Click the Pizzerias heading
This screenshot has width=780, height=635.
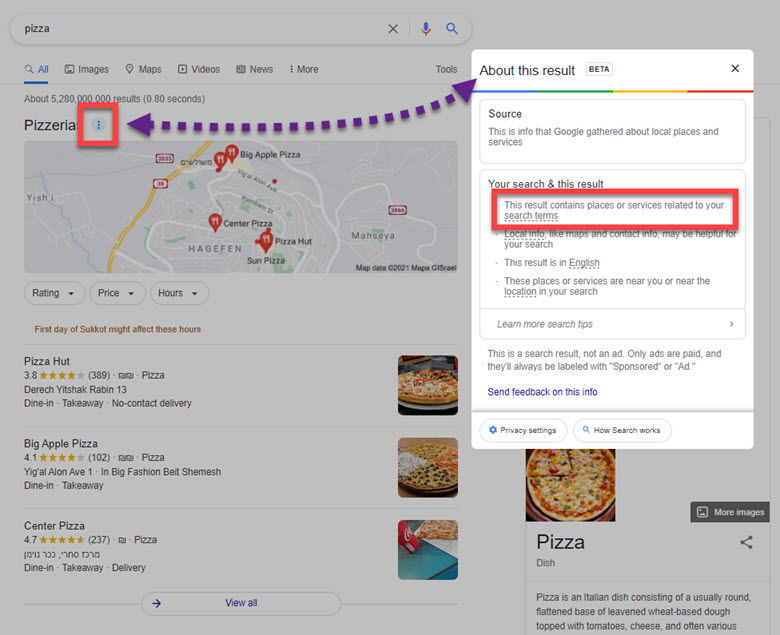[51, 125]
